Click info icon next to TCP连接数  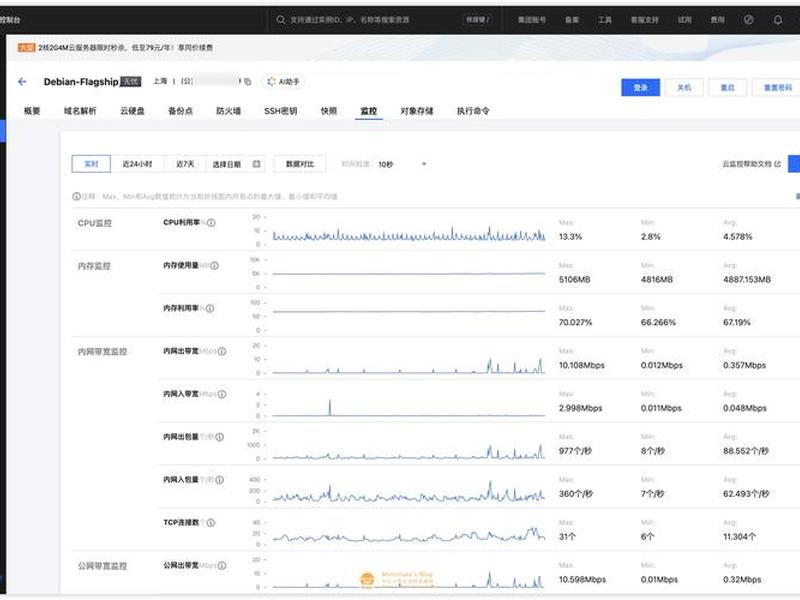pyautogui.click(x=211, y=523)
